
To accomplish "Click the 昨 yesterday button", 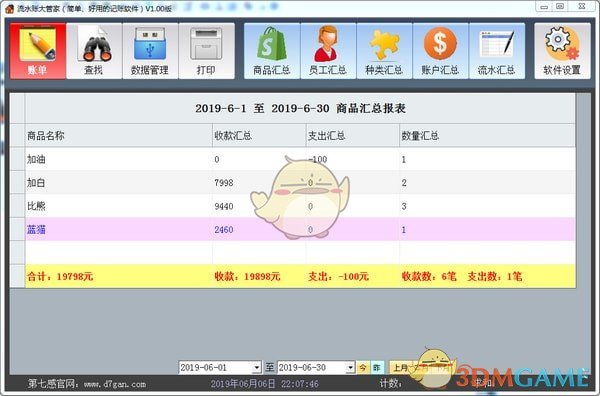I will click(x=377, y=368).
